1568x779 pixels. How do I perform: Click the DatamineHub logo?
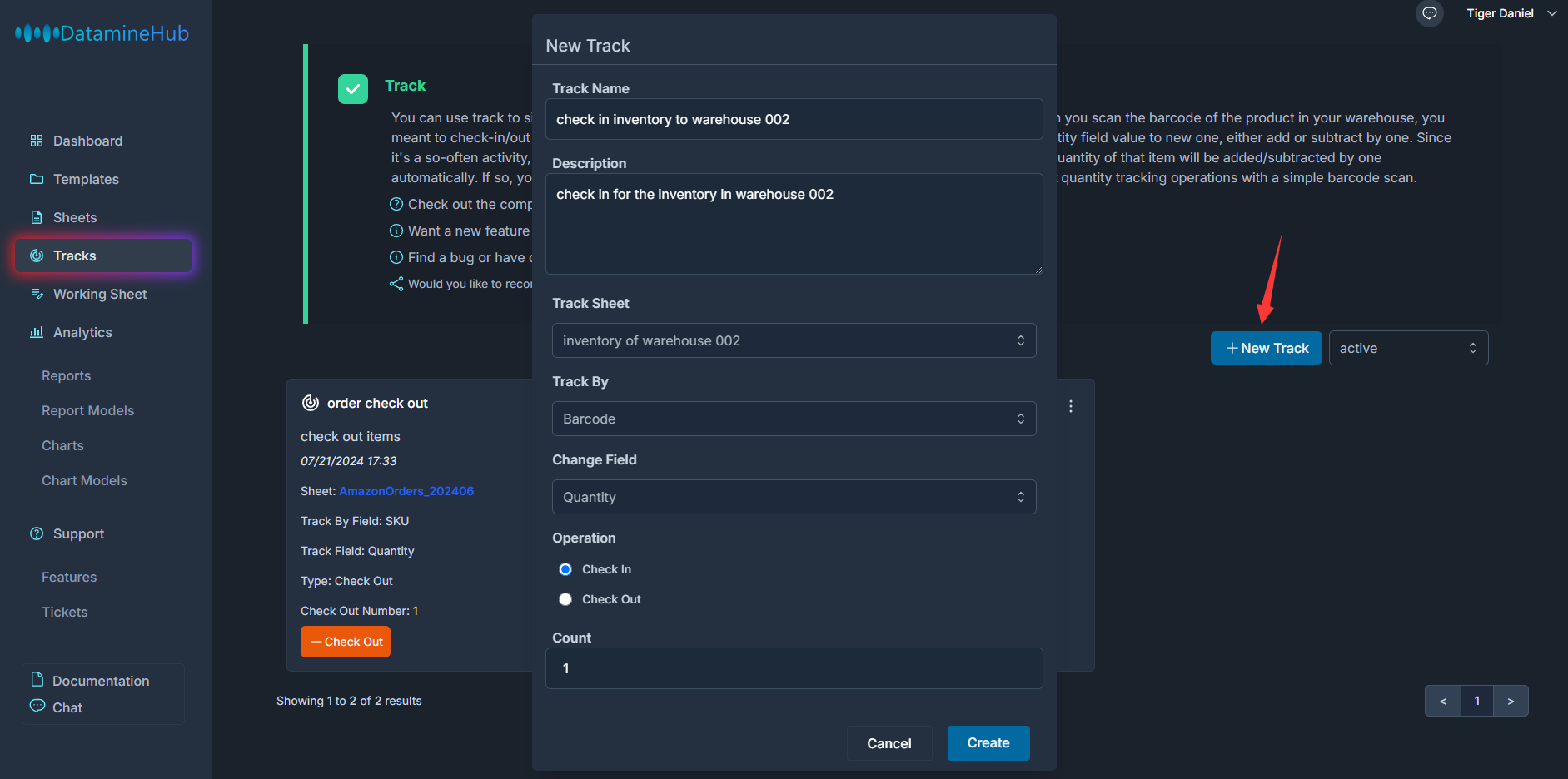tap(102, 33)
